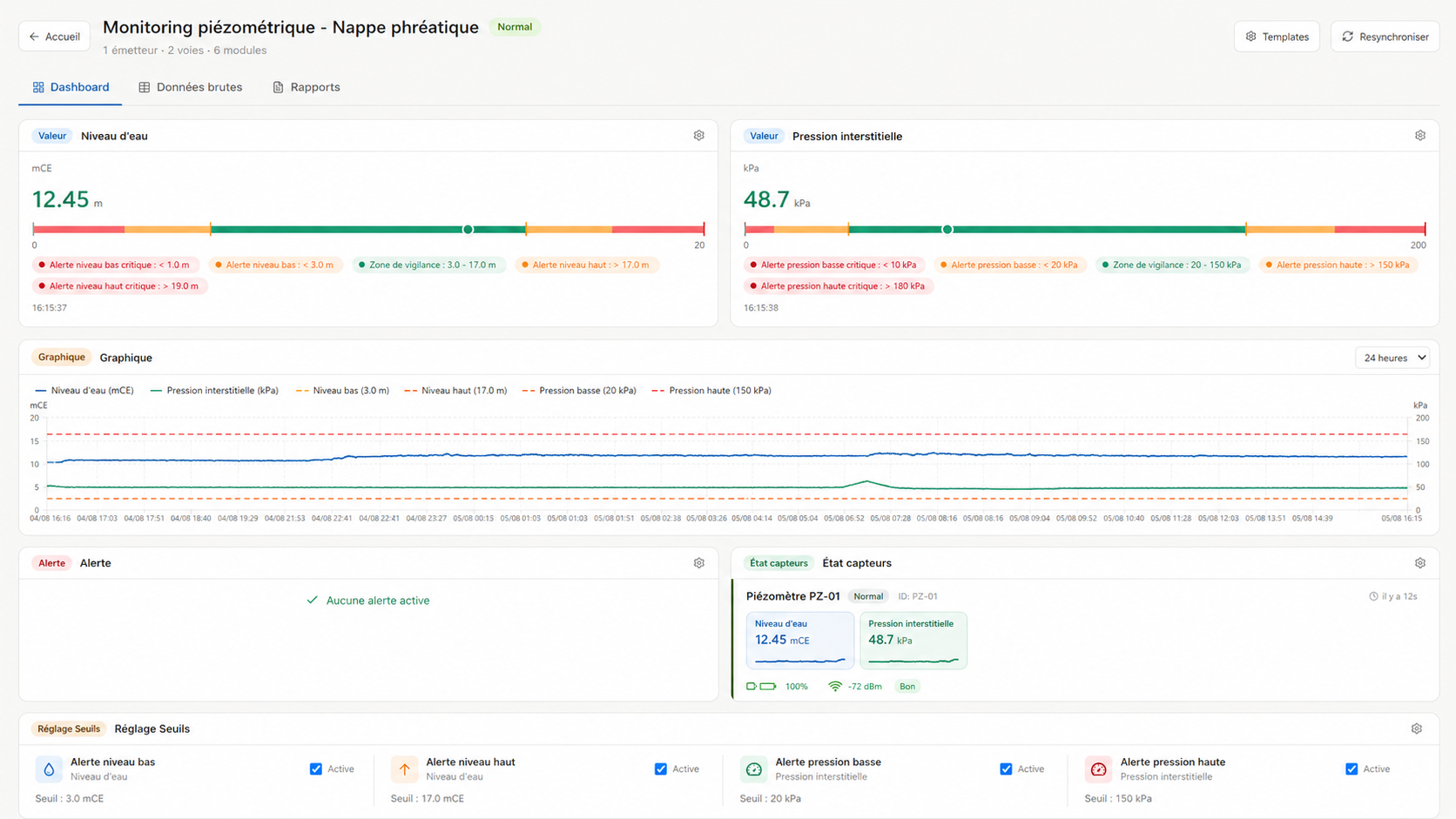Toggle the Active checkbox for Alerte pression haute
The height and width of the screenshot is (819, 1456).
(1352, 769)
